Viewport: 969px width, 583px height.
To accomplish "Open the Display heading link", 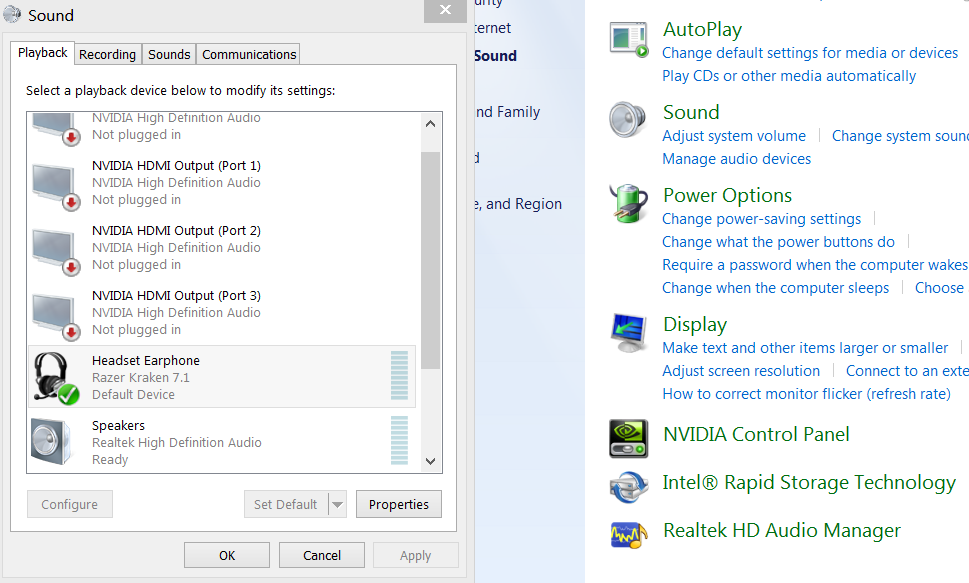I will point(695,325).
